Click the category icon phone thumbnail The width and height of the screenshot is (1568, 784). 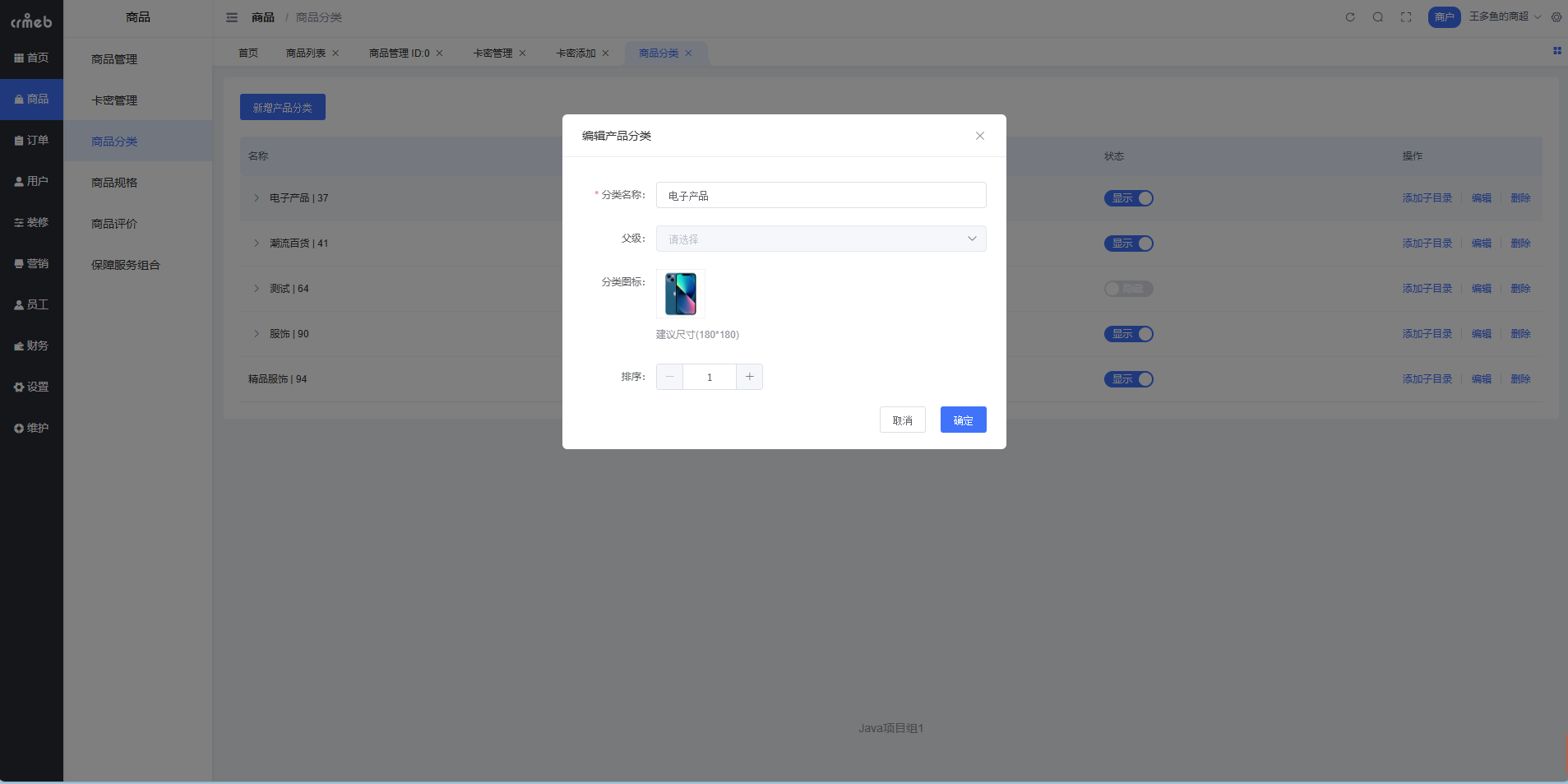pos(681,294)
